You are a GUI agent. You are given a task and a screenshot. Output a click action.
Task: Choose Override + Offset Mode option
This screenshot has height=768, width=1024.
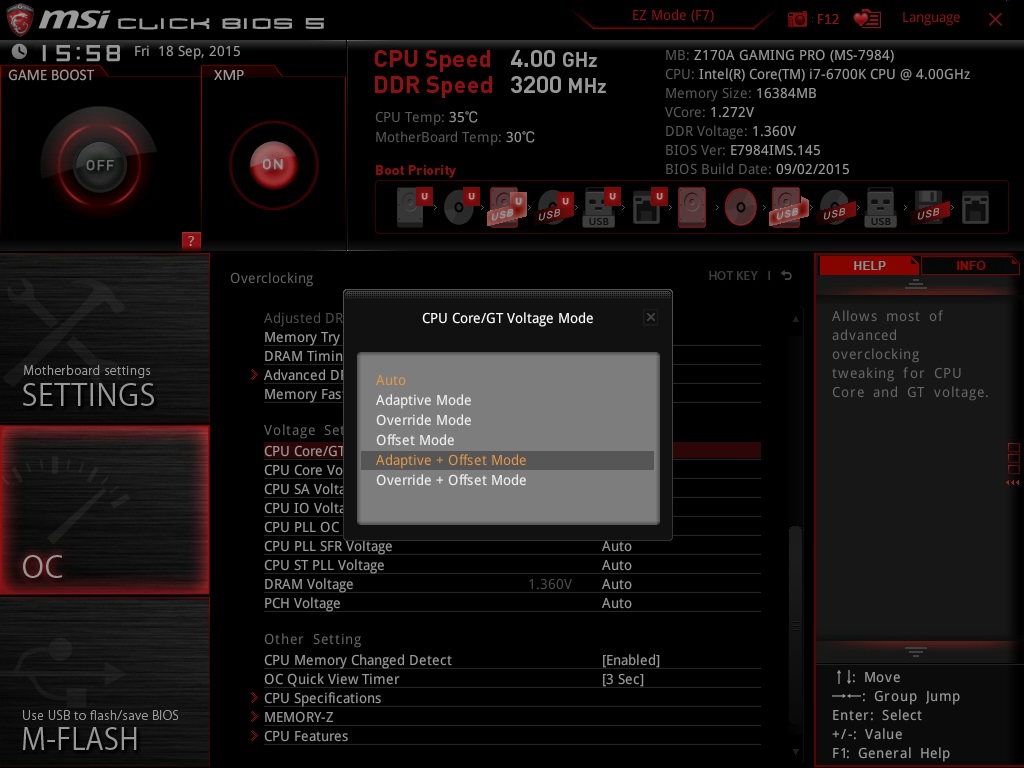coord(507,480)
